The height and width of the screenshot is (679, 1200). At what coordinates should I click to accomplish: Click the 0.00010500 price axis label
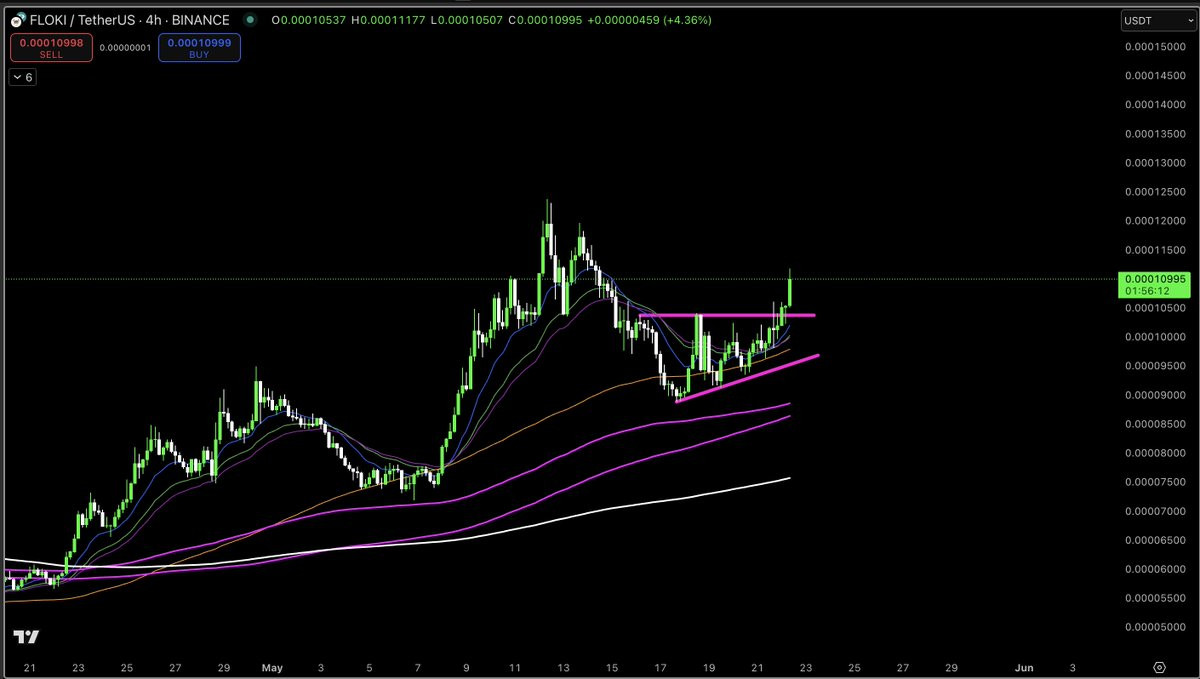click(x=1155, y=308)
